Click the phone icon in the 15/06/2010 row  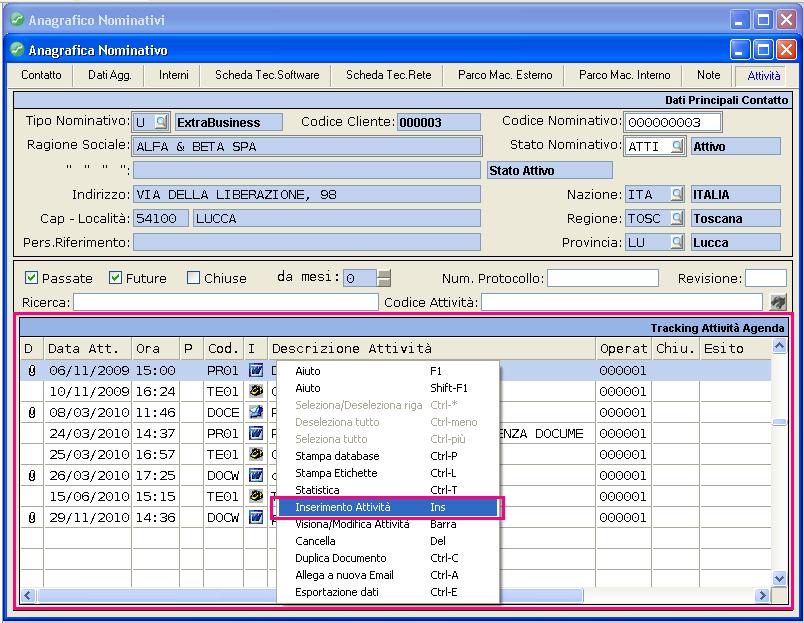pos(255,496)
